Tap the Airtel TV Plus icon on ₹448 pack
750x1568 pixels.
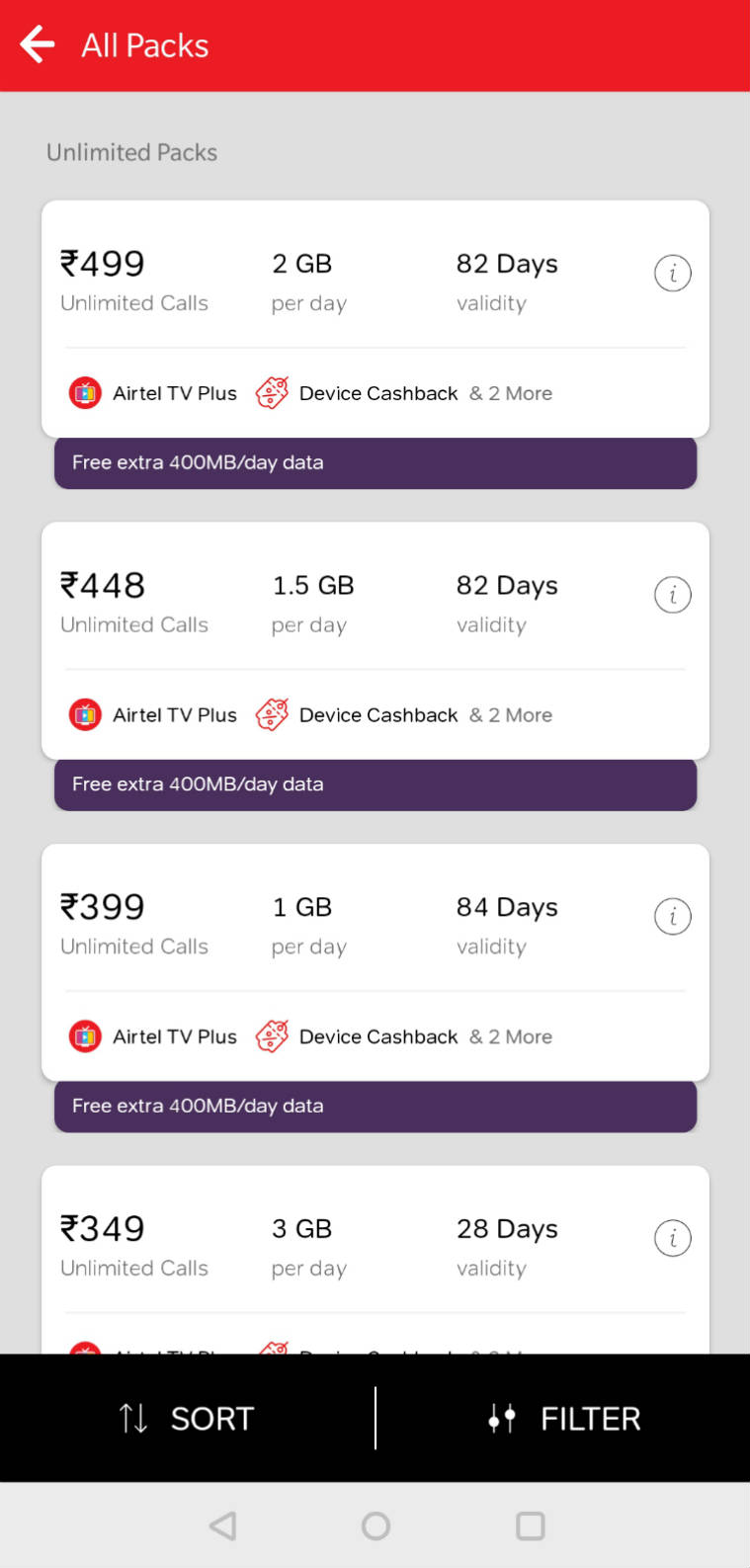point(85,714)
